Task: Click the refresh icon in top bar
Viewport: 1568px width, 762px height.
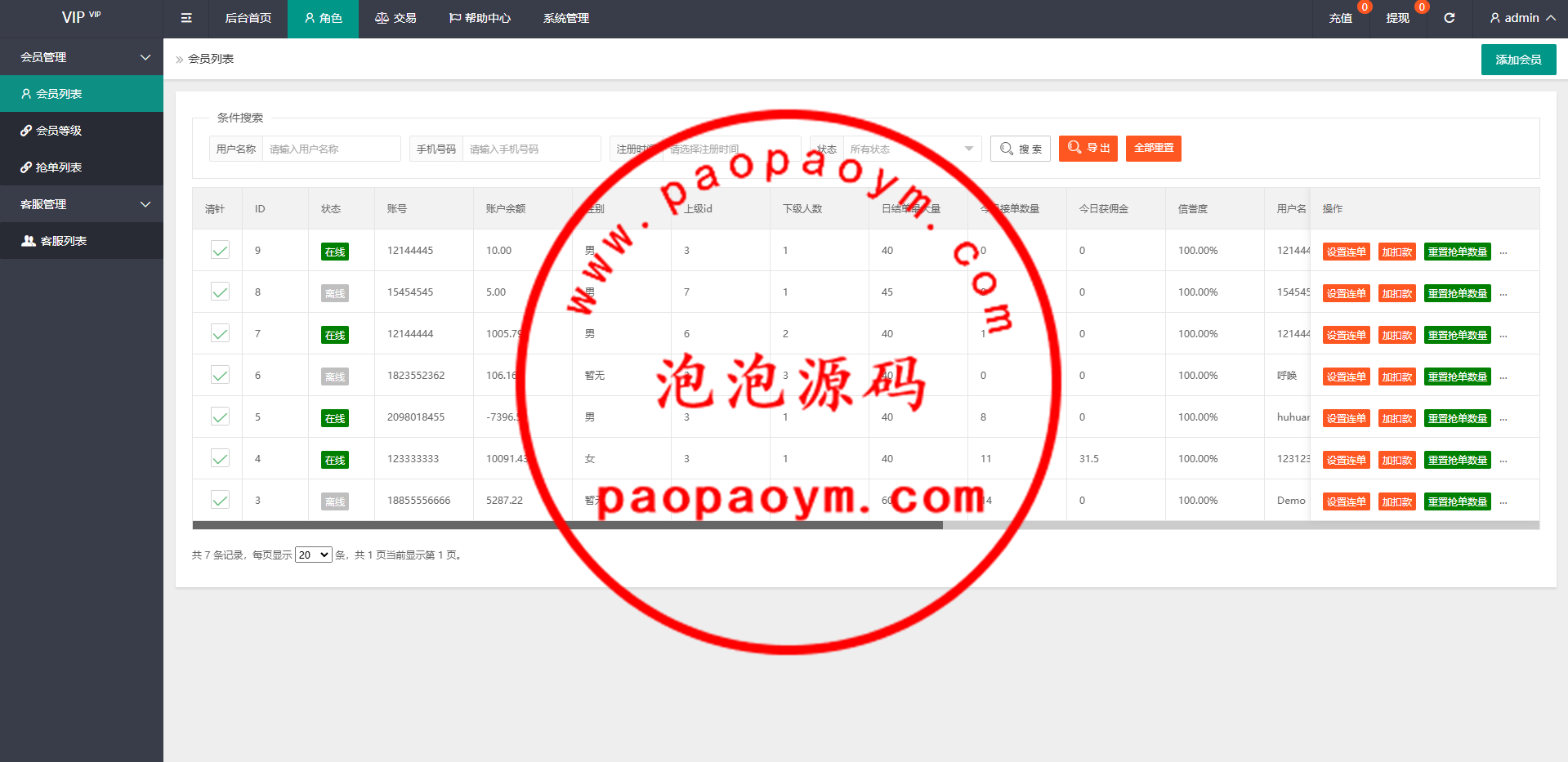Action: 1449,18
